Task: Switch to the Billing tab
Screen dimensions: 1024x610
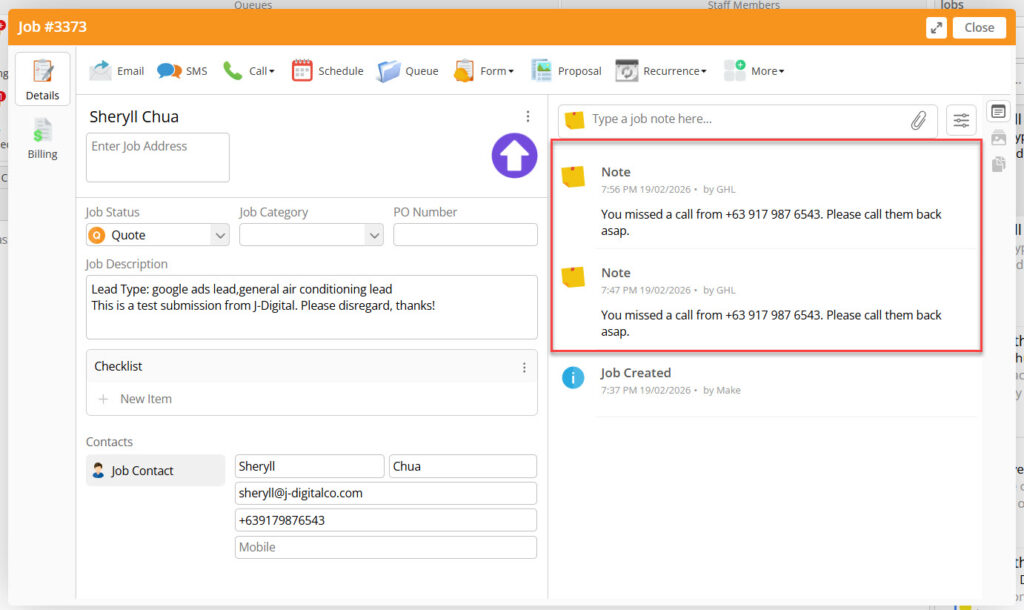Action: click(42, 140)
